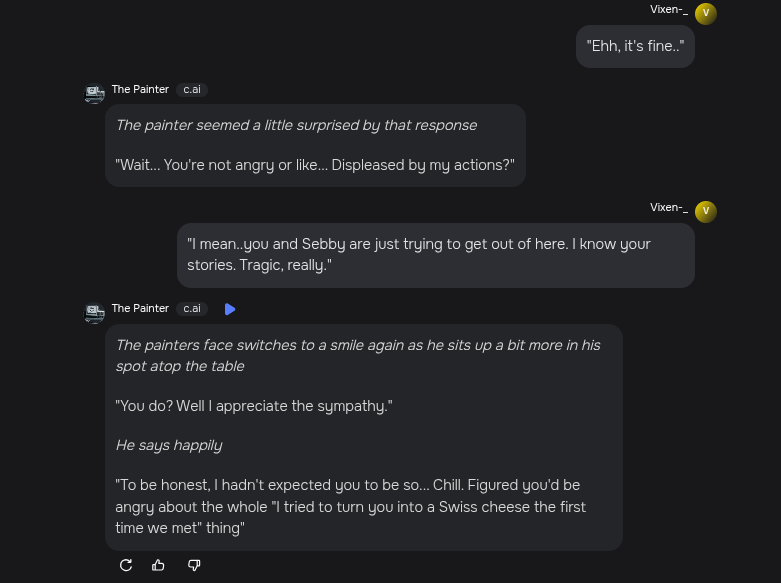Click "The painter seemed a little surprised" text
This screenshot has width=781, height=583.
point(296,125)
